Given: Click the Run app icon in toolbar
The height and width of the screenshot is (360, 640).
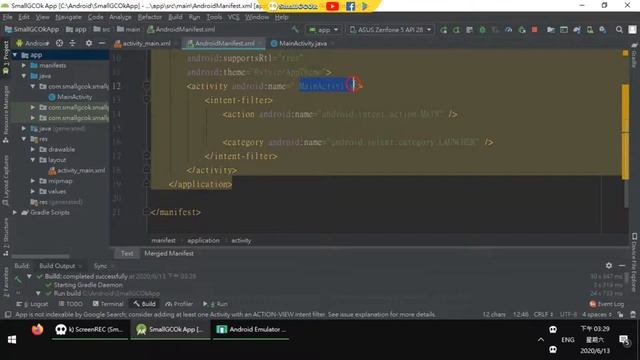Looking at the screenshot, I should point(443,30).
